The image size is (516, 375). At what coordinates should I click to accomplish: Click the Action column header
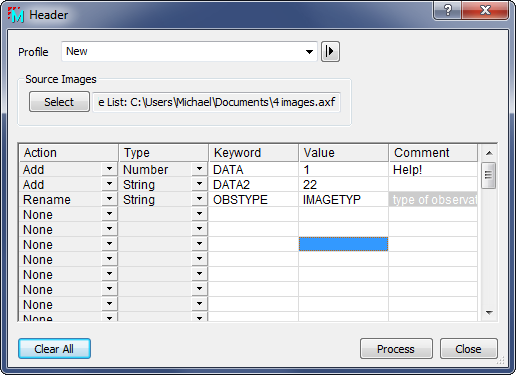[x=69, y=153]
